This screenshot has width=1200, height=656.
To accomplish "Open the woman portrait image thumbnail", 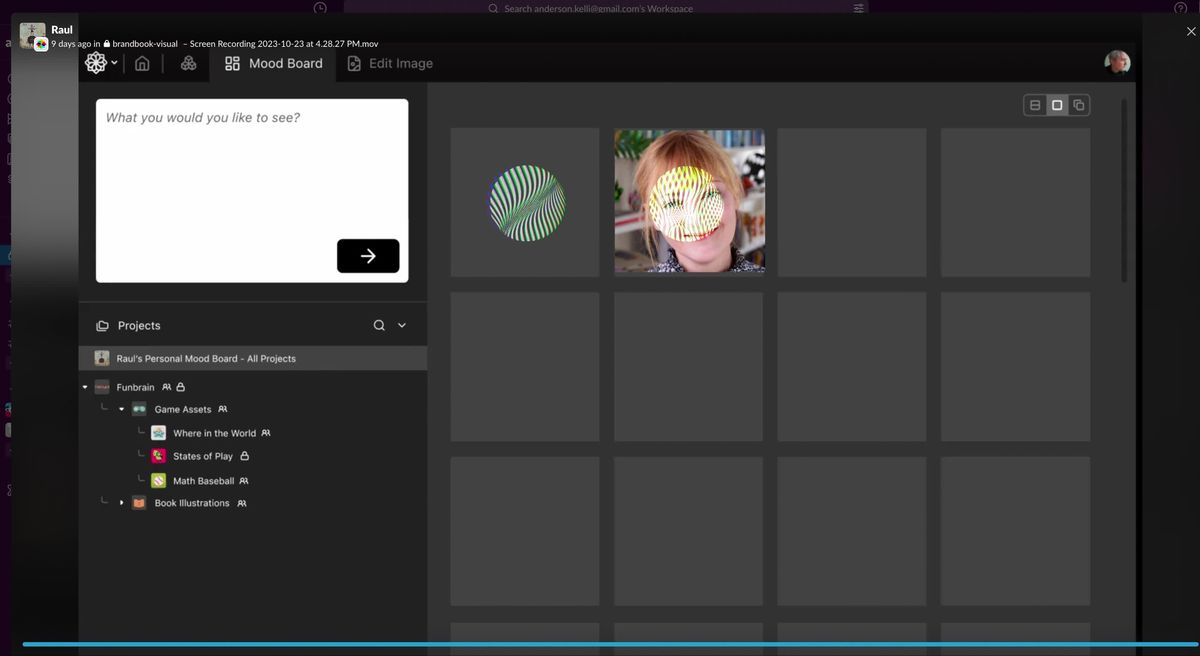I will [689, 202].
